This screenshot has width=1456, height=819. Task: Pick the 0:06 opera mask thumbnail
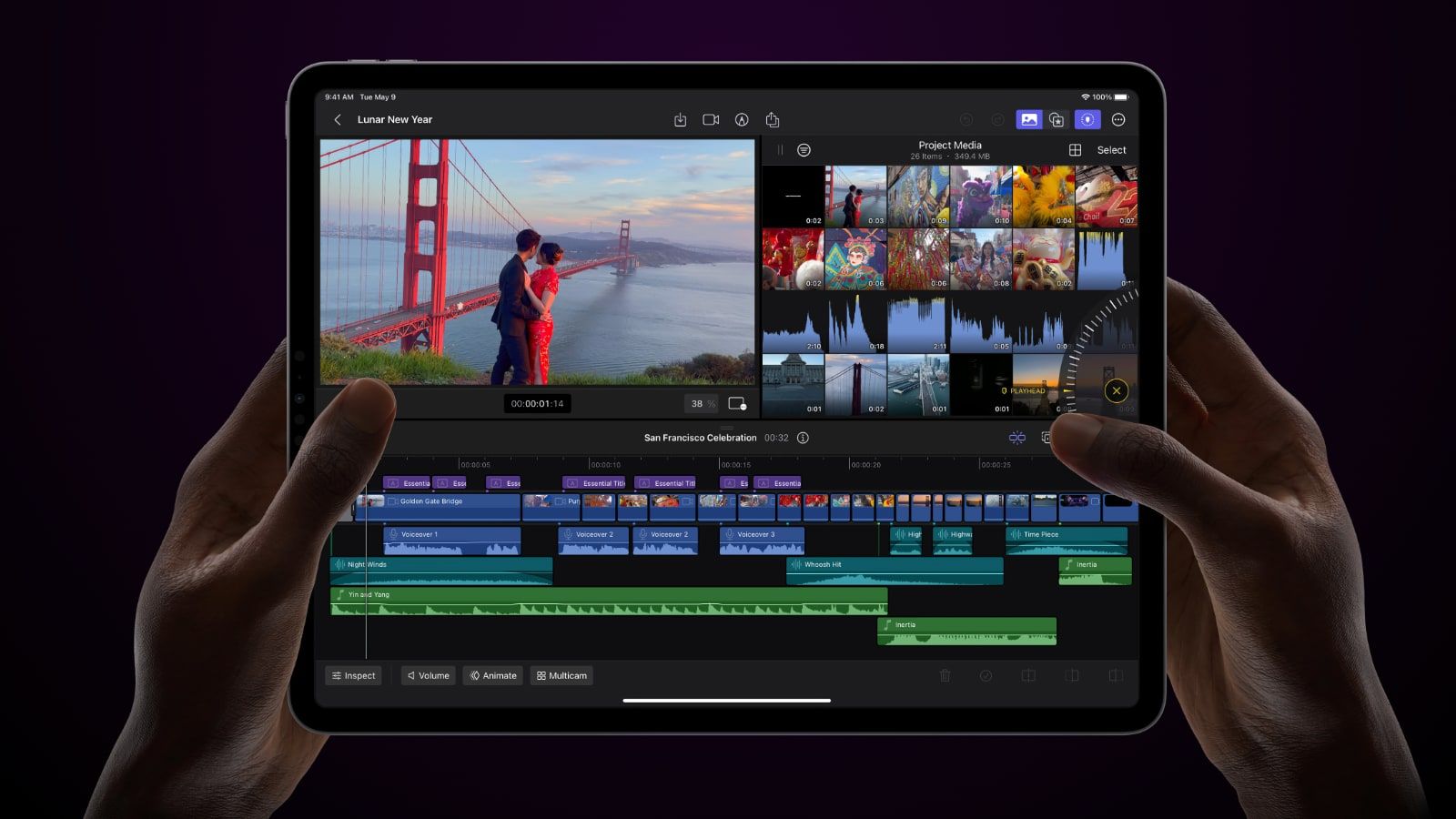click(855, 259)
